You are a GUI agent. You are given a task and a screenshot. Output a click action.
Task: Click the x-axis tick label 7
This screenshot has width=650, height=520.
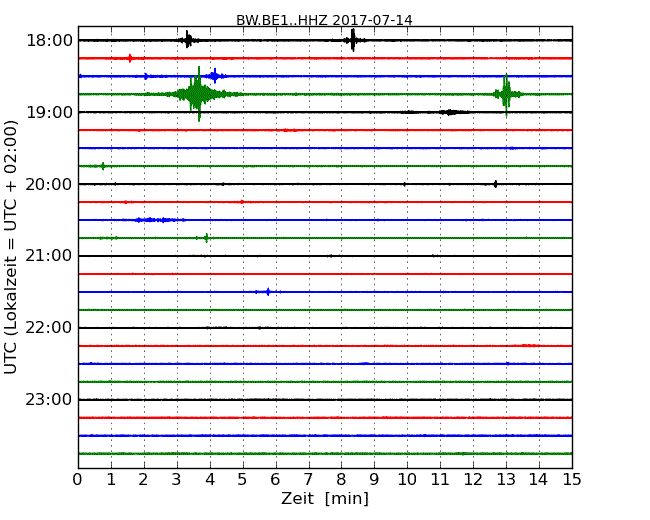[x=308, y=480]
